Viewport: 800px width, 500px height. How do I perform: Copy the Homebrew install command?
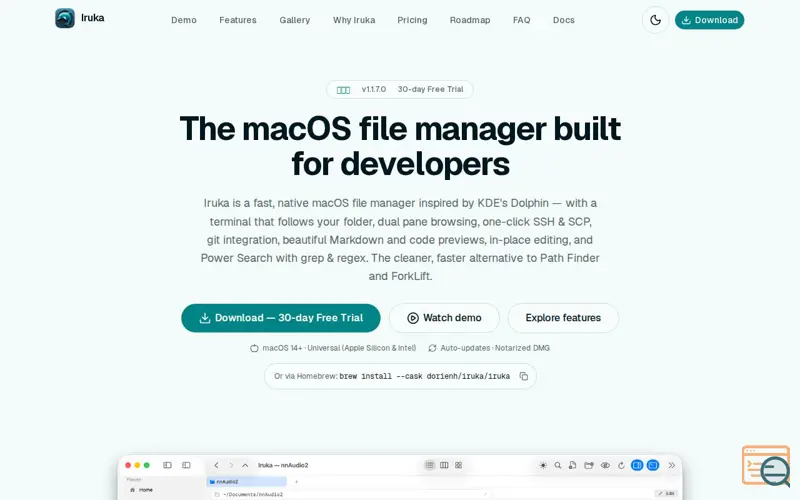point(523,376)
